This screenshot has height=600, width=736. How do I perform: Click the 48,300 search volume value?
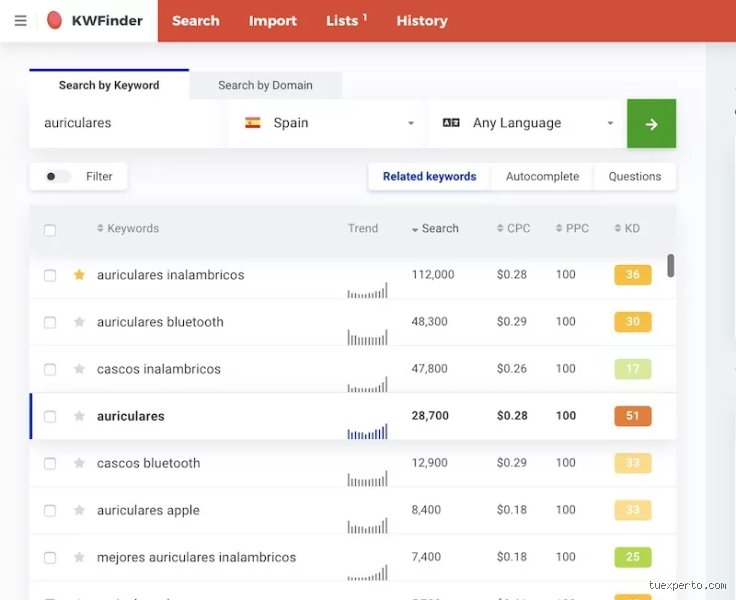click(429, 322)
